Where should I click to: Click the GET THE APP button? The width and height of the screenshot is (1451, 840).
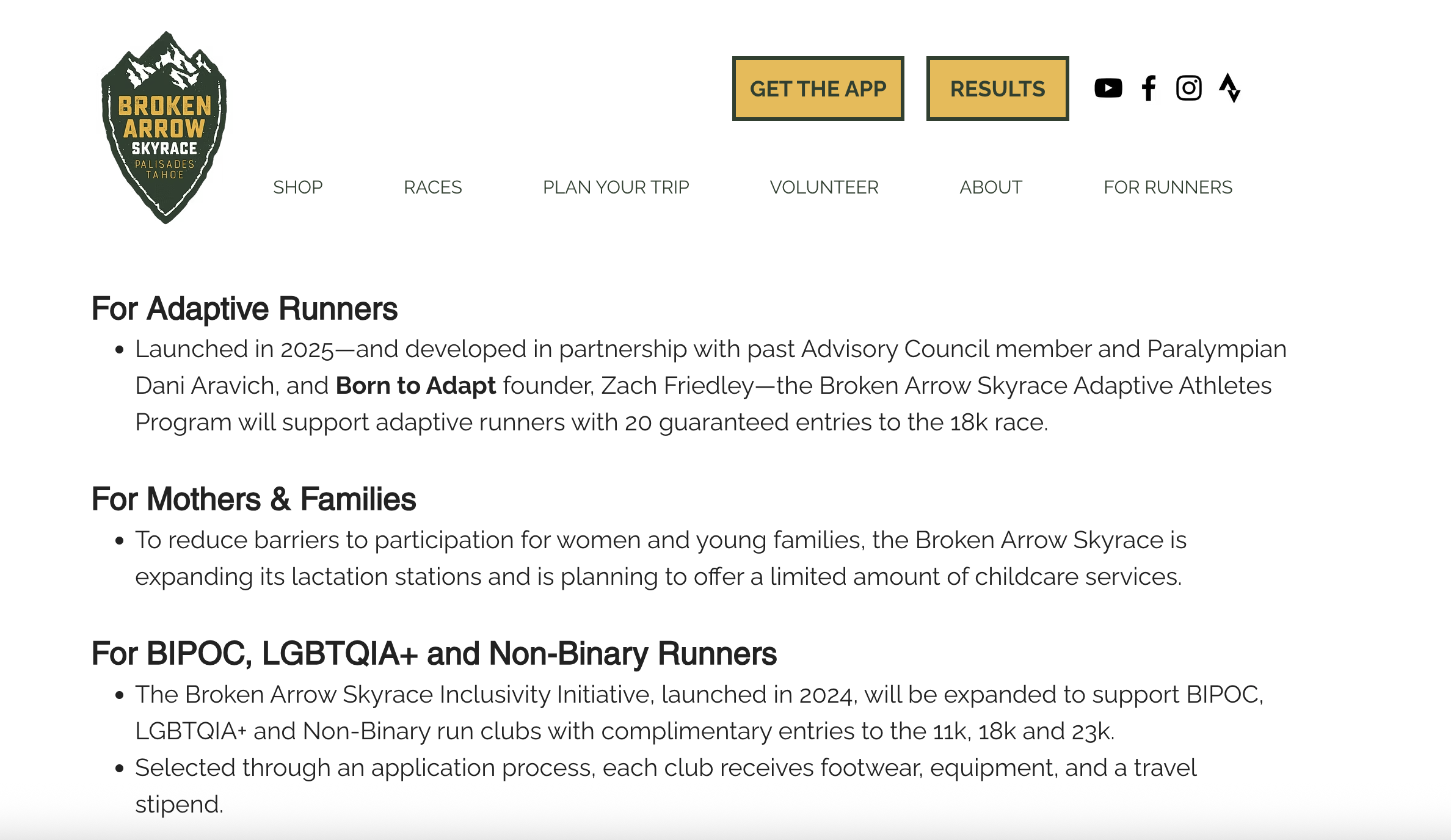[818, 89]
